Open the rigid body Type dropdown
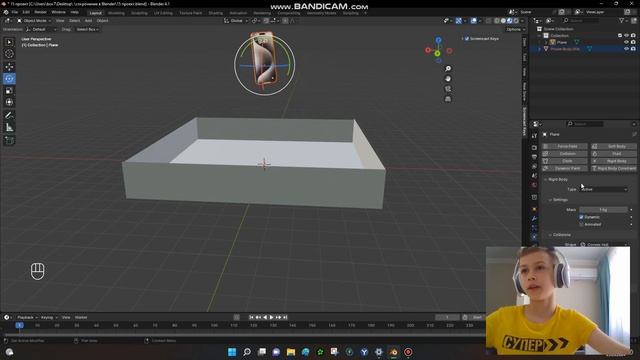This screenshot has height=360, width=640. click(604, 189)
